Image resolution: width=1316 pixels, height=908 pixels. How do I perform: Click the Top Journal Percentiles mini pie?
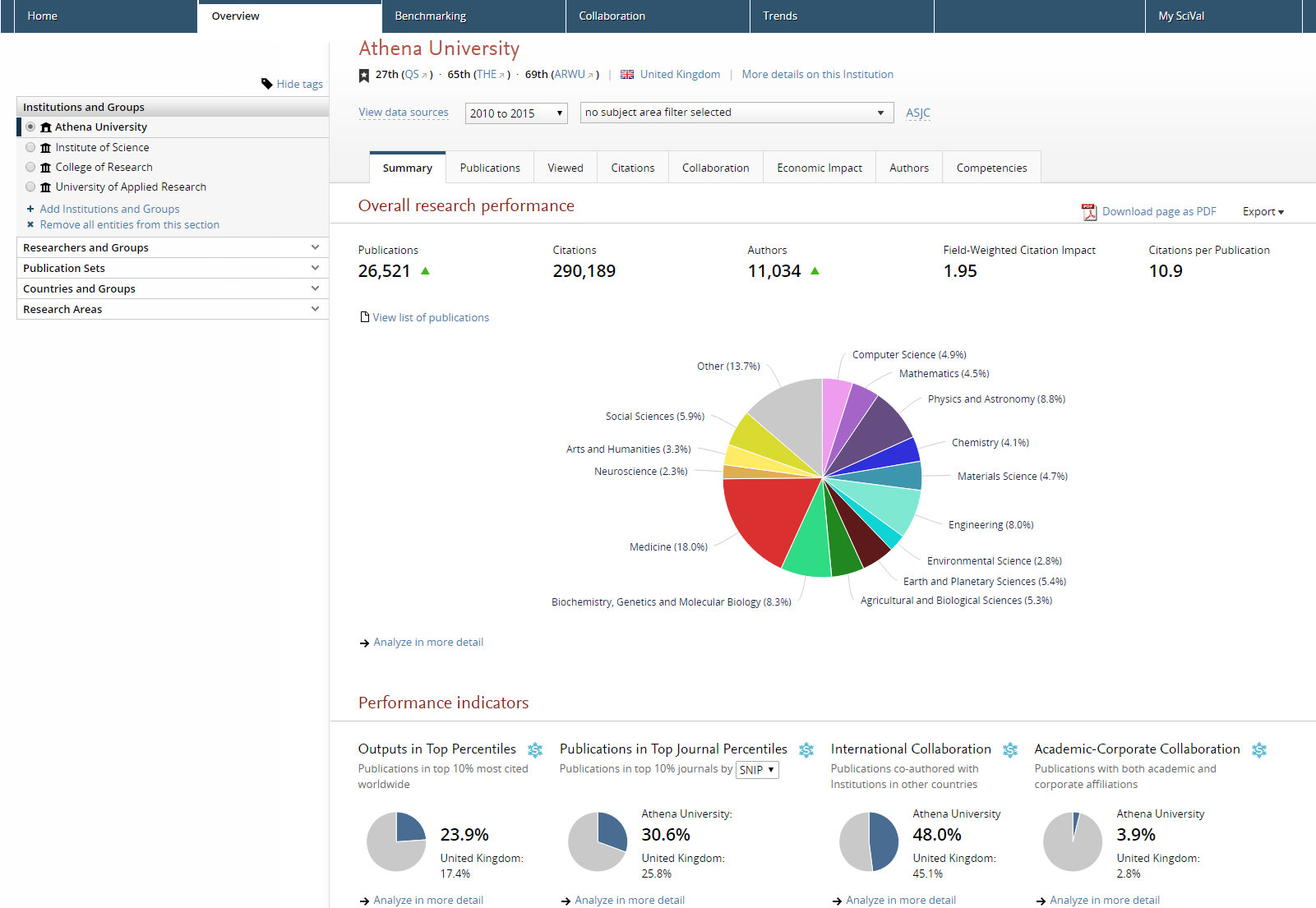(x=598, y=842)
